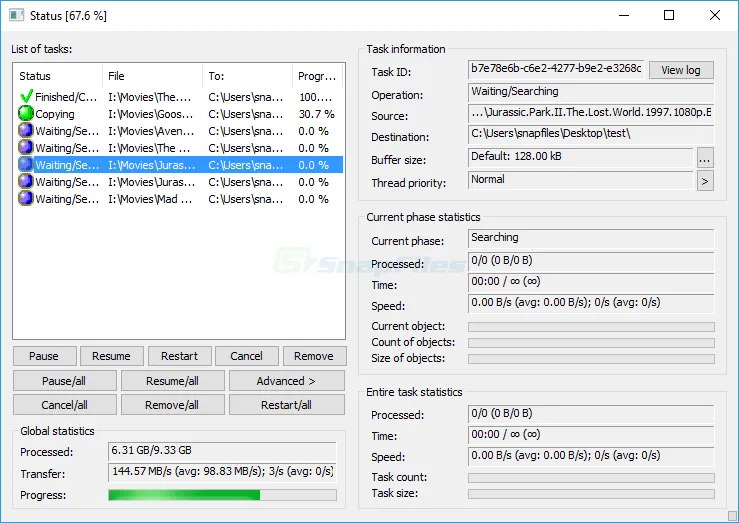
Task: Click the green ball icon of the Copying task
Action: (25, 114)
